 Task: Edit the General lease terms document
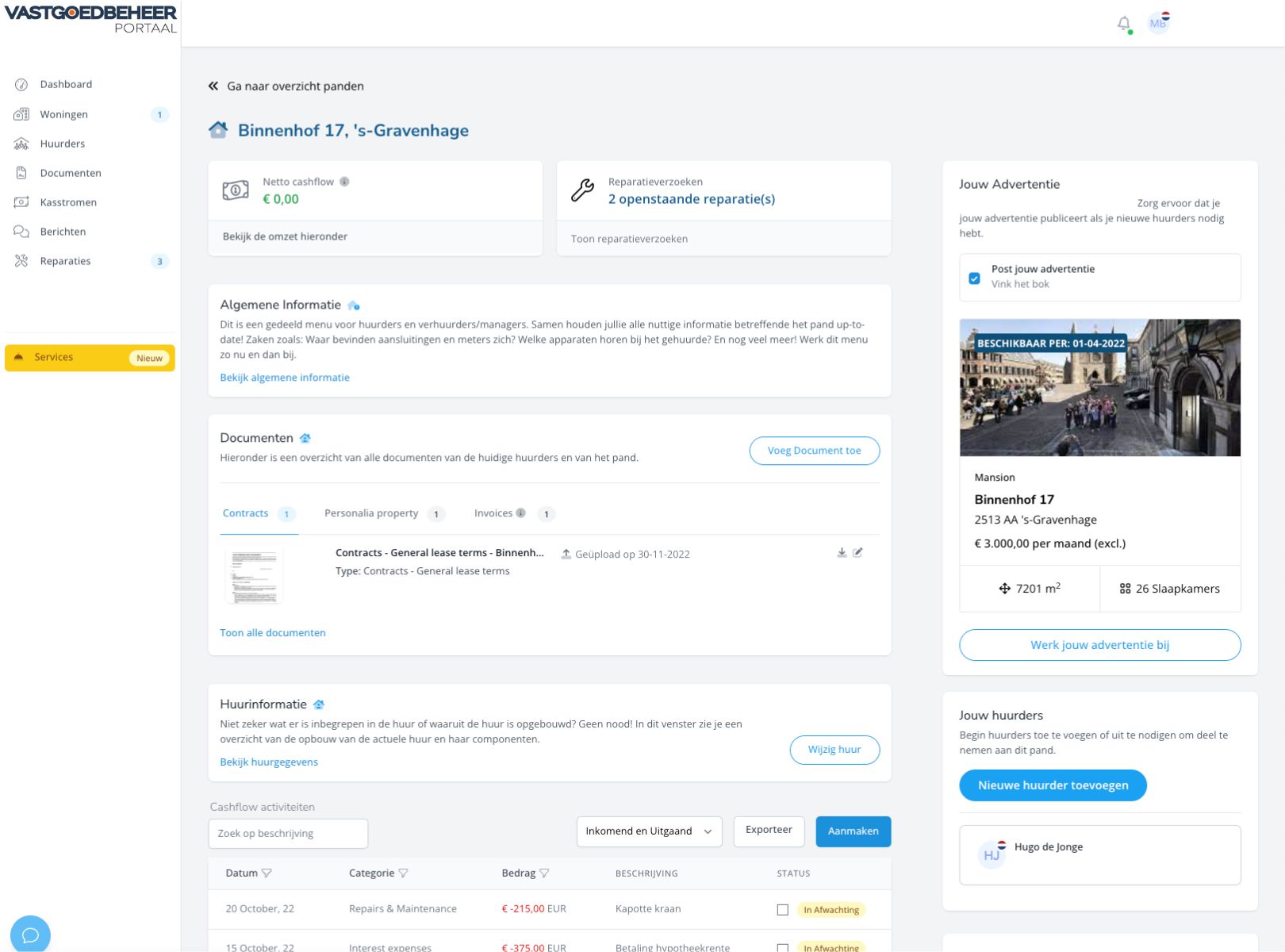[857, 553]
